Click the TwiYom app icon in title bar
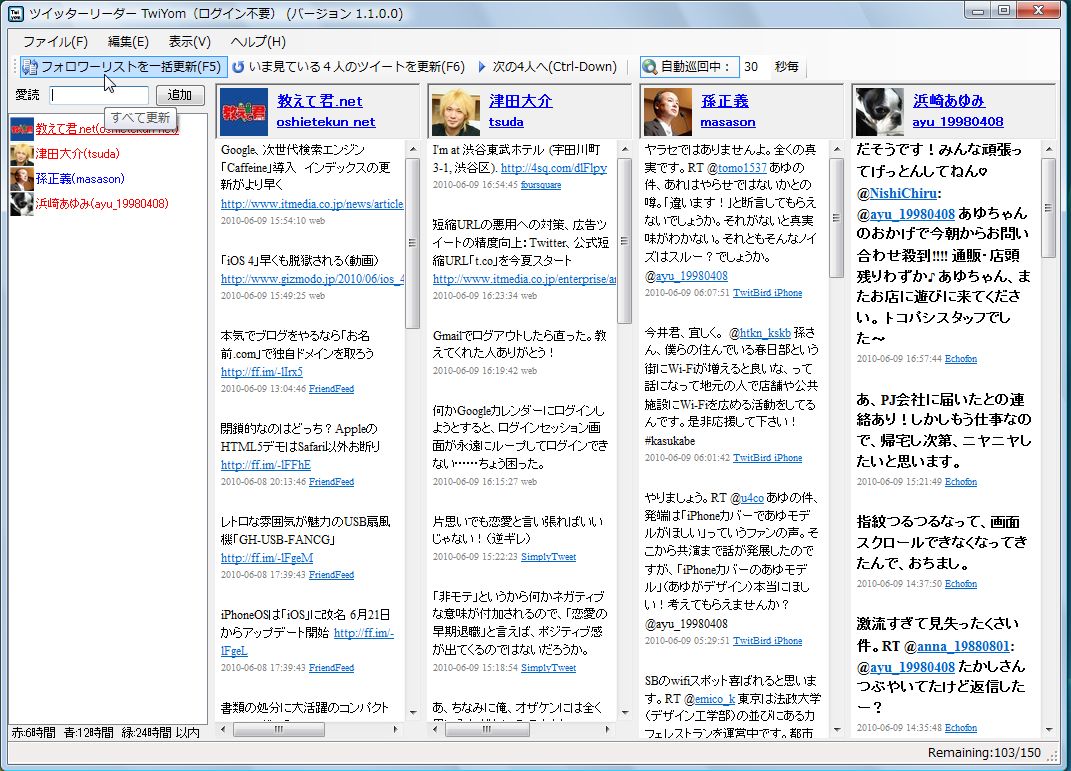 point(16,13)
